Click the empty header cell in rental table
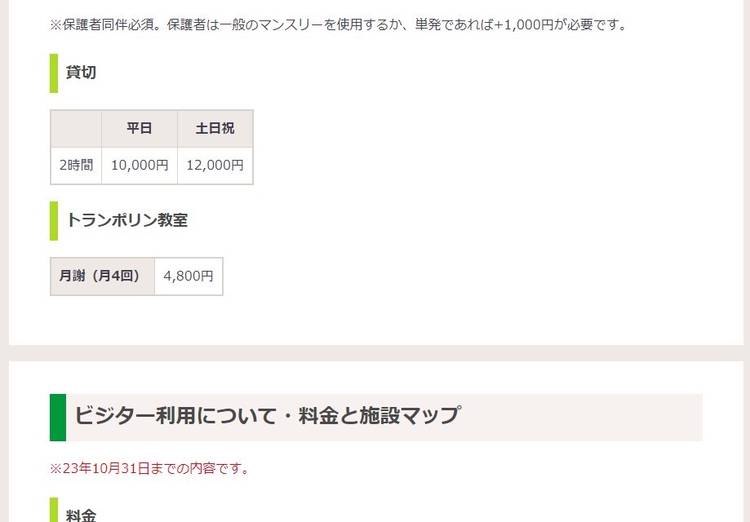This screenshot has width=750, height=522. [x=76, y=128]
